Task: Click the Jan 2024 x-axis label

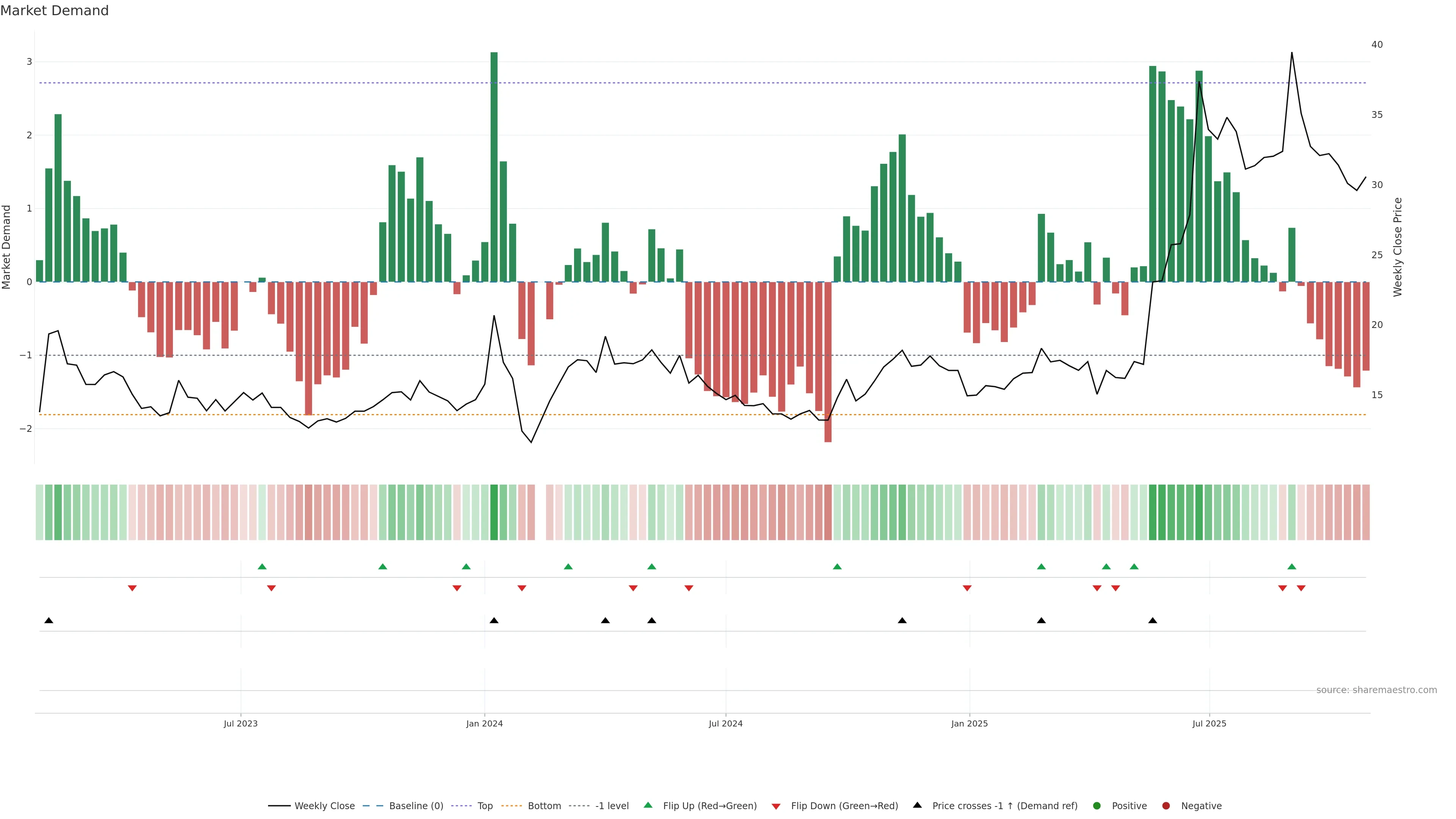Action: click(x=485, y=723)
